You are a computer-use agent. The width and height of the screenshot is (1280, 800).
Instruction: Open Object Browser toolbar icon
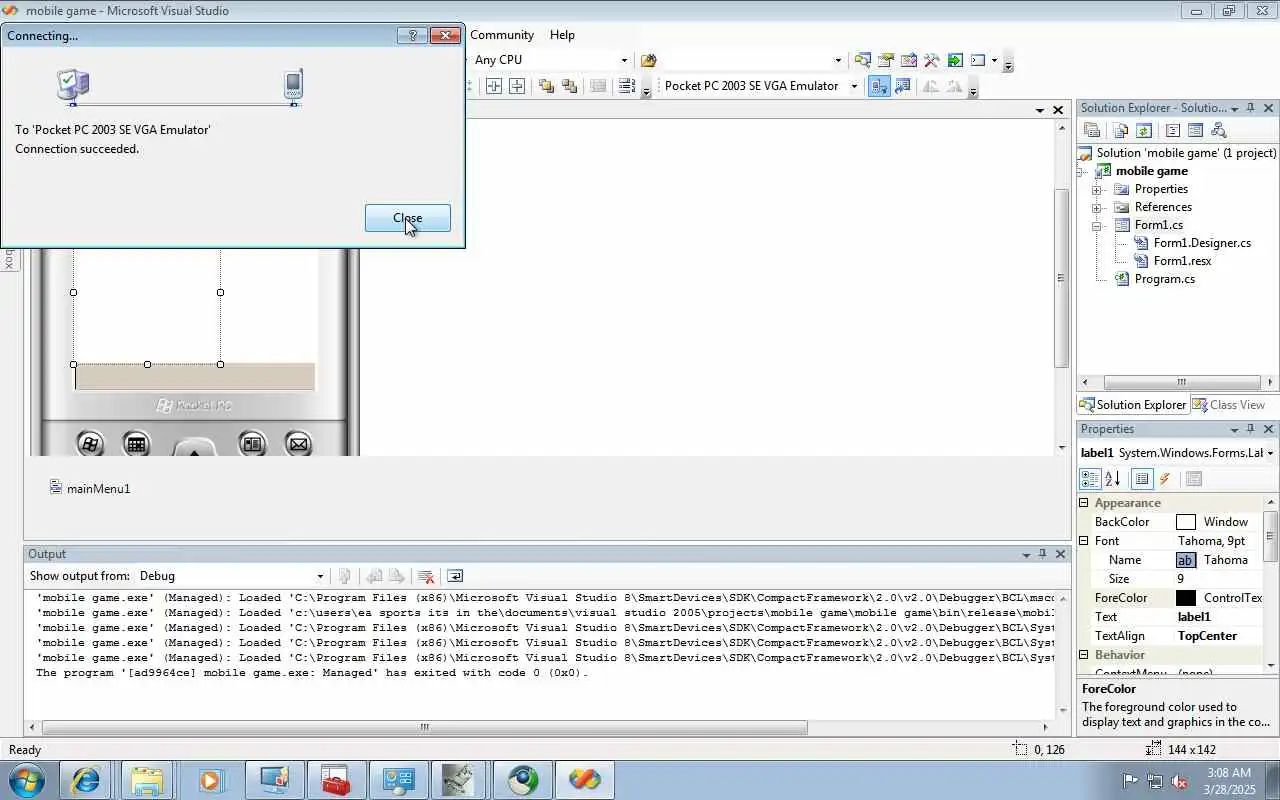[908, 60]
